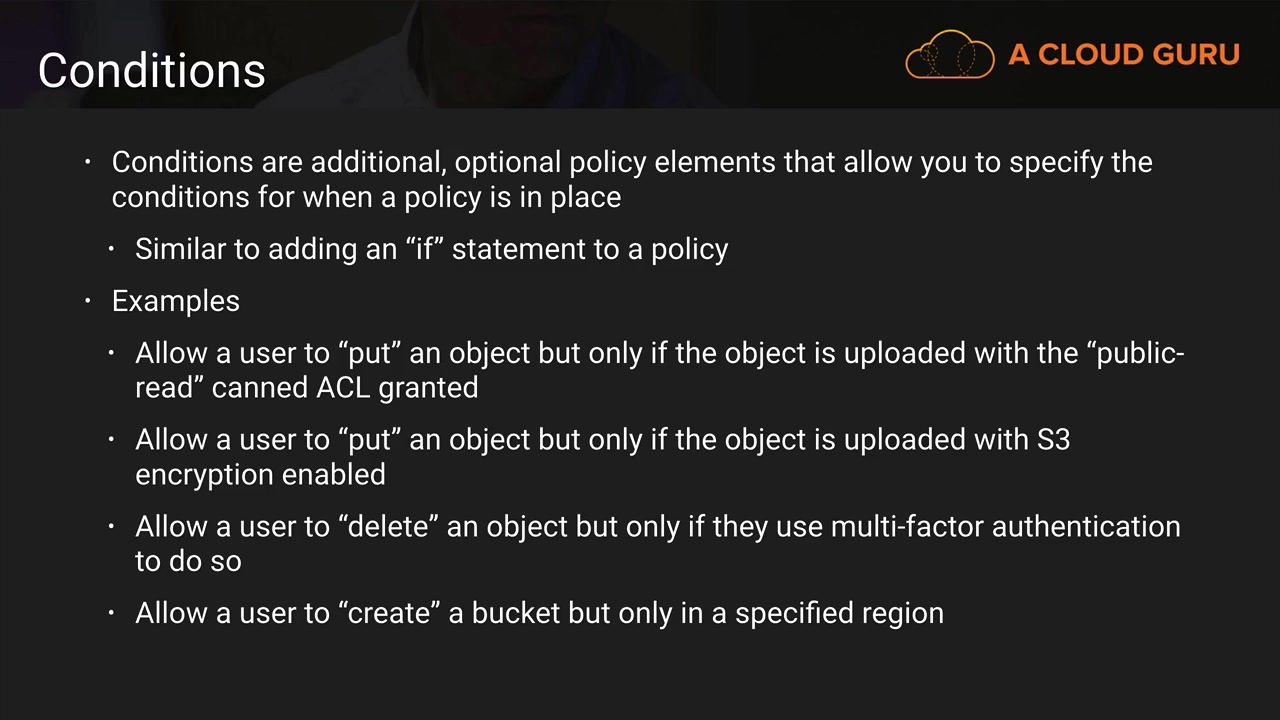Click the quoted word "if" in the sub-bullet
This screenshot has width=1280, height=720.
(425, 249)
